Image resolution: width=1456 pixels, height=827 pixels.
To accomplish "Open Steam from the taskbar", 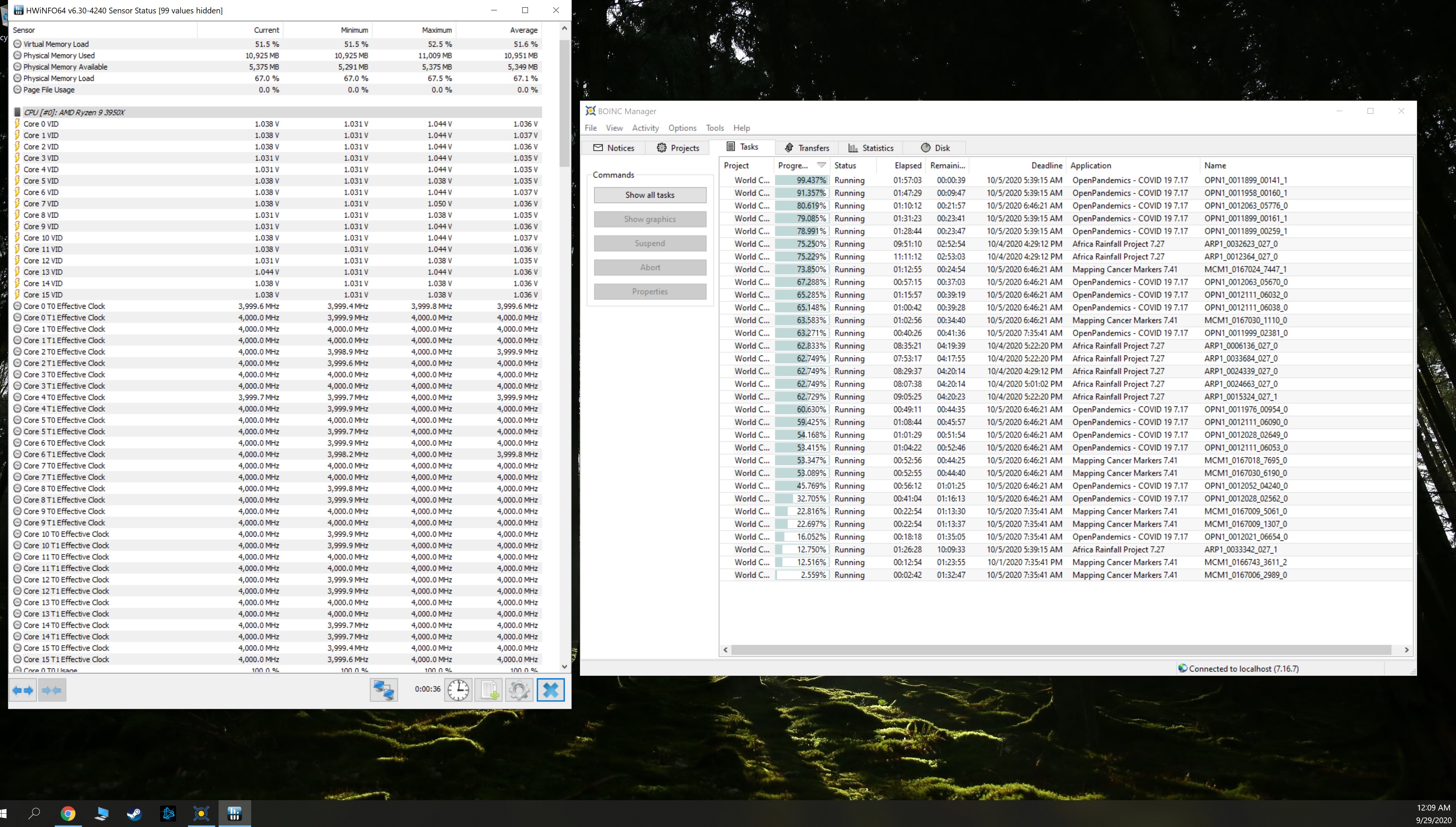I will (134, 813).
